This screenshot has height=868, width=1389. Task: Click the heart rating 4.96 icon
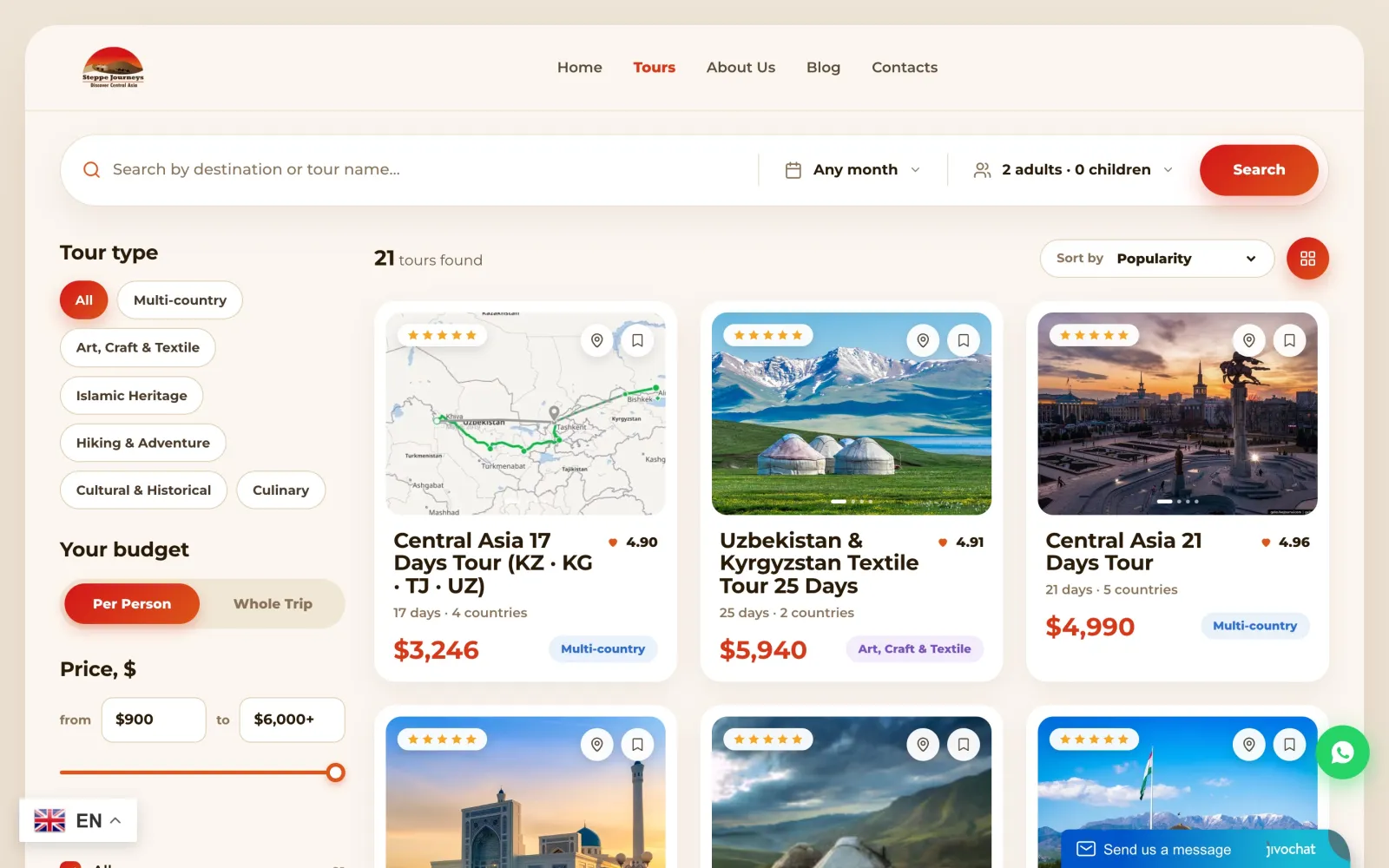(x=1266, y=542)
